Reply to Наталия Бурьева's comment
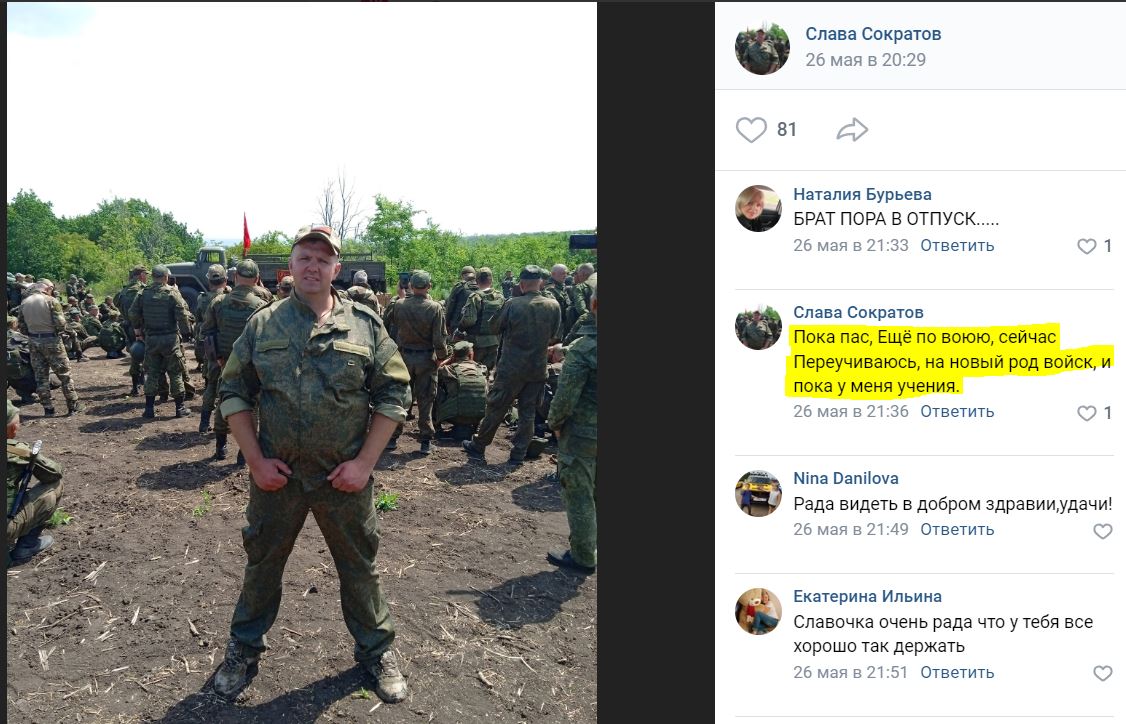This screenshot has height=724, width=1126. [x=957, y=246]
